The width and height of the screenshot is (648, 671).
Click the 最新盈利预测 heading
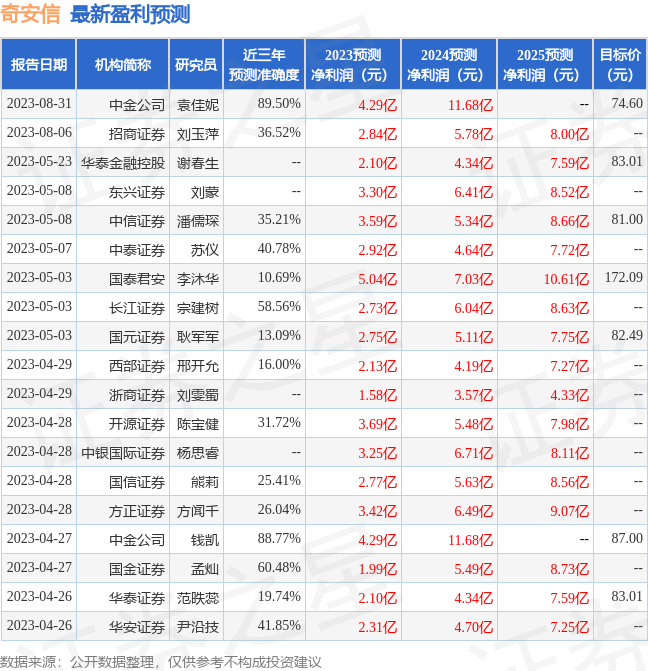[130, 14]
